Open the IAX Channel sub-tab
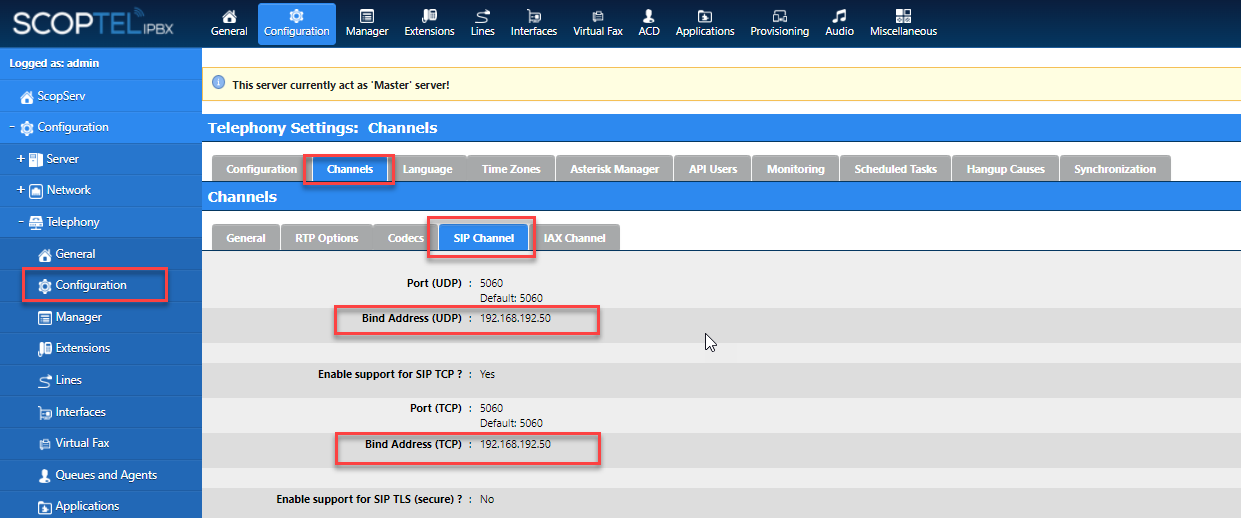This screenshot has width=1241, height=518. (575, 238)
